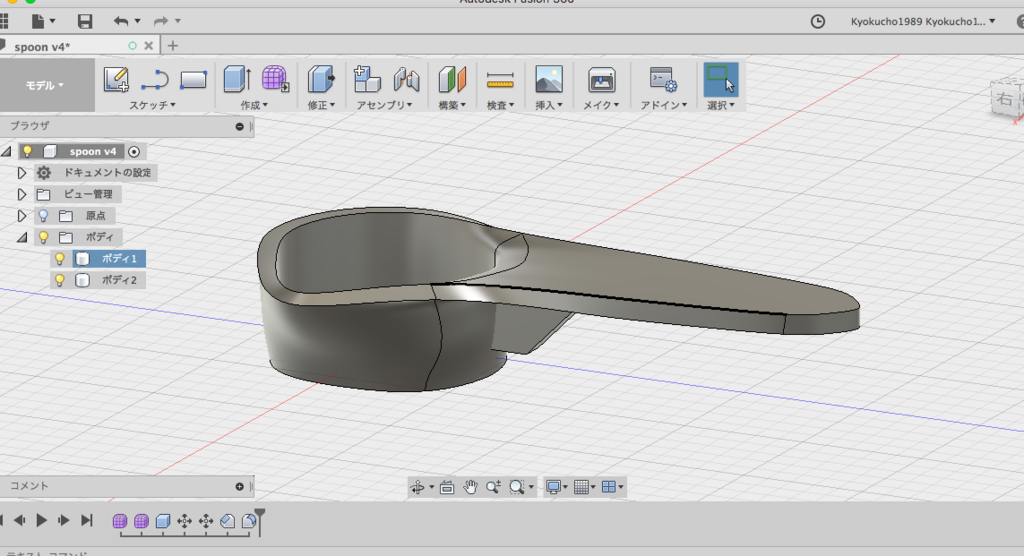Open the アセンブリ menu
This screenshot has width=1024, height=556.
384,105
